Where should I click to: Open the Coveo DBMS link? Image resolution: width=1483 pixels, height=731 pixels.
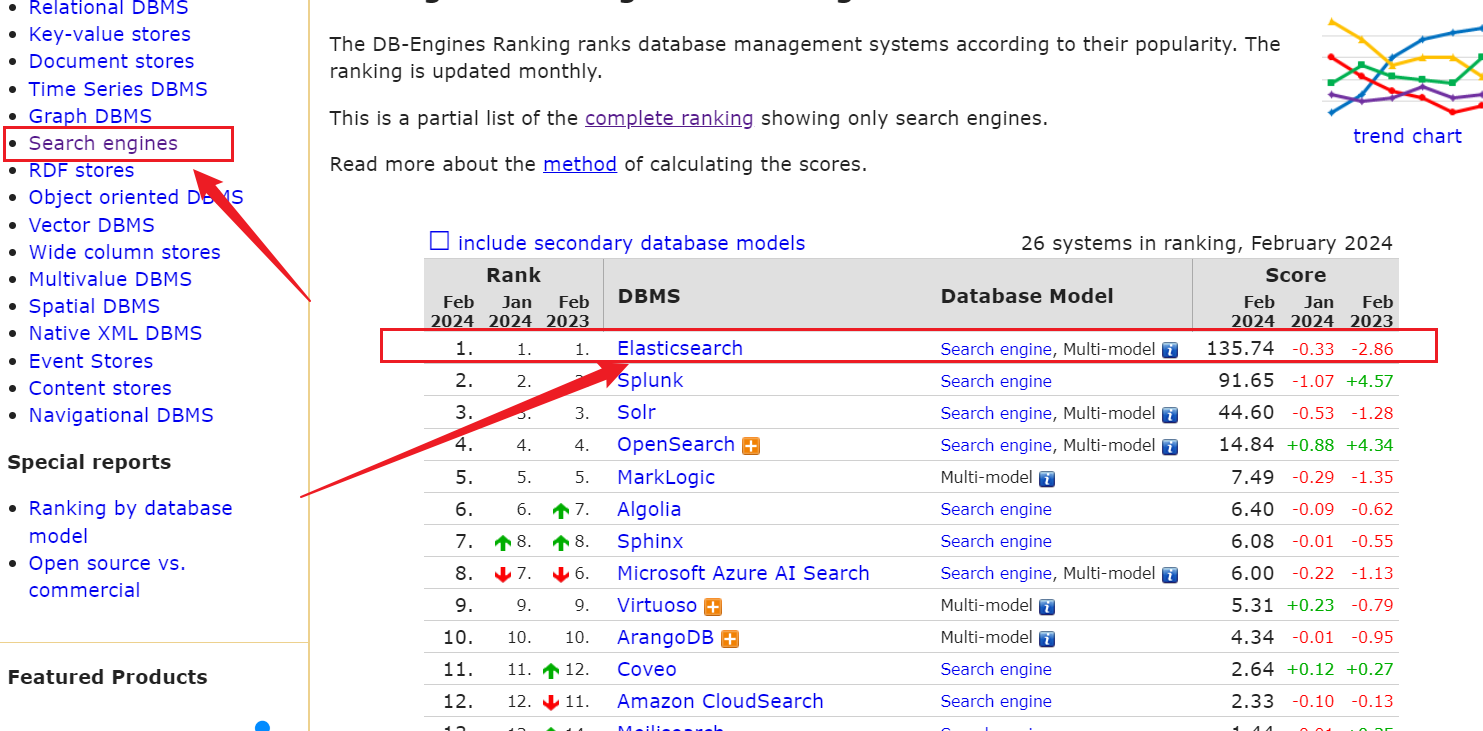[x=647, y=669]
